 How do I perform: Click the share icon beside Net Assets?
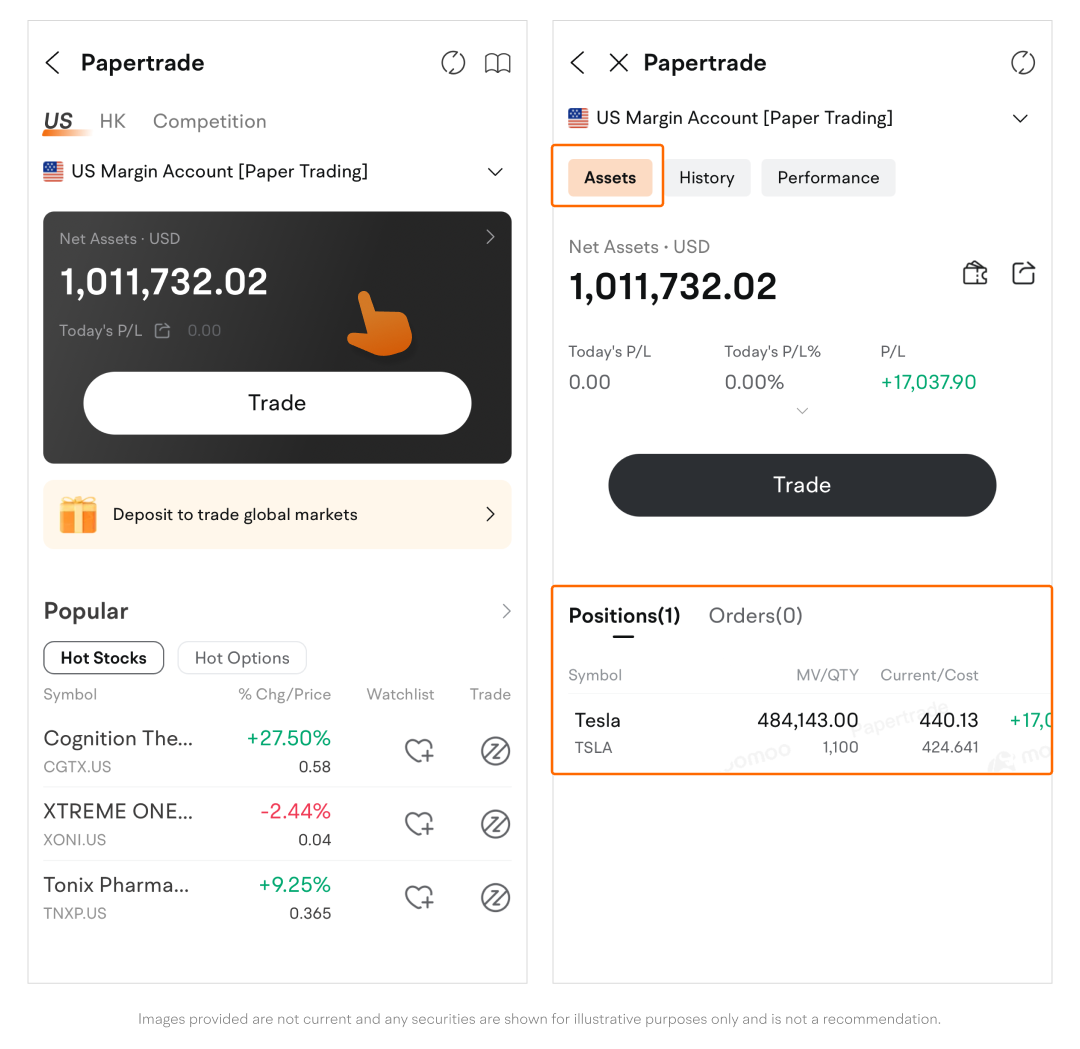(1023, 273)
